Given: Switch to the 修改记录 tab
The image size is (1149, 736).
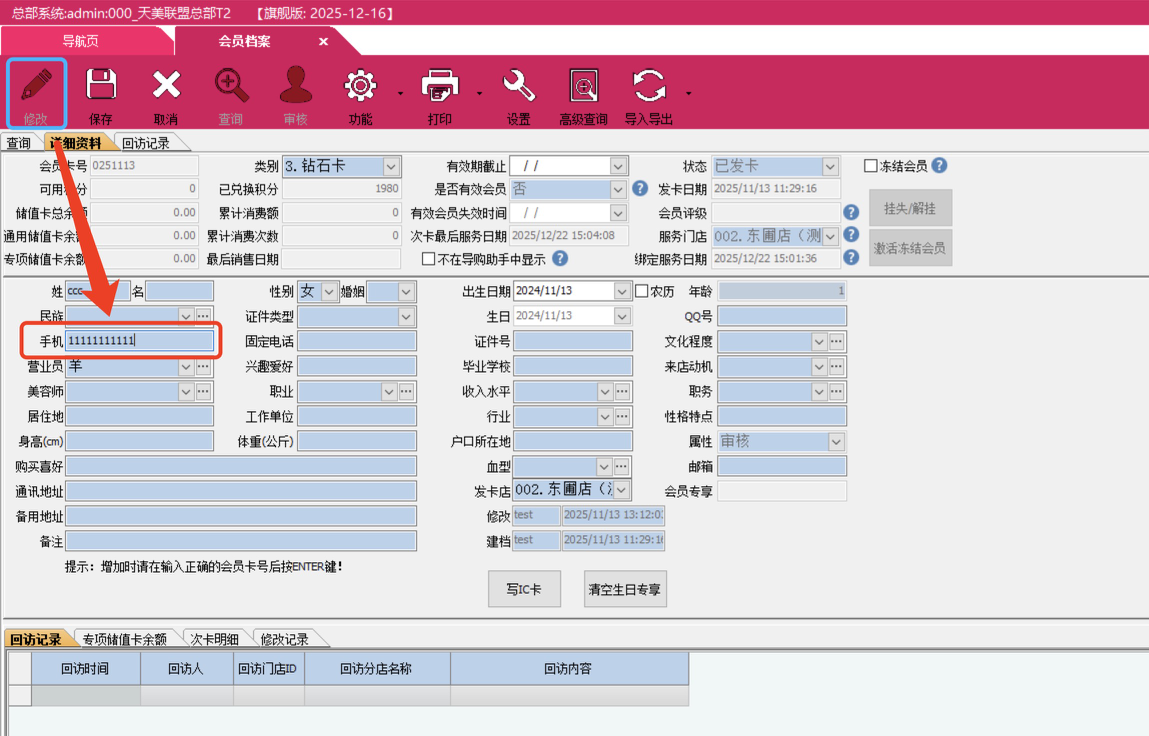Looking at the screenshot, I should point(284,639).
